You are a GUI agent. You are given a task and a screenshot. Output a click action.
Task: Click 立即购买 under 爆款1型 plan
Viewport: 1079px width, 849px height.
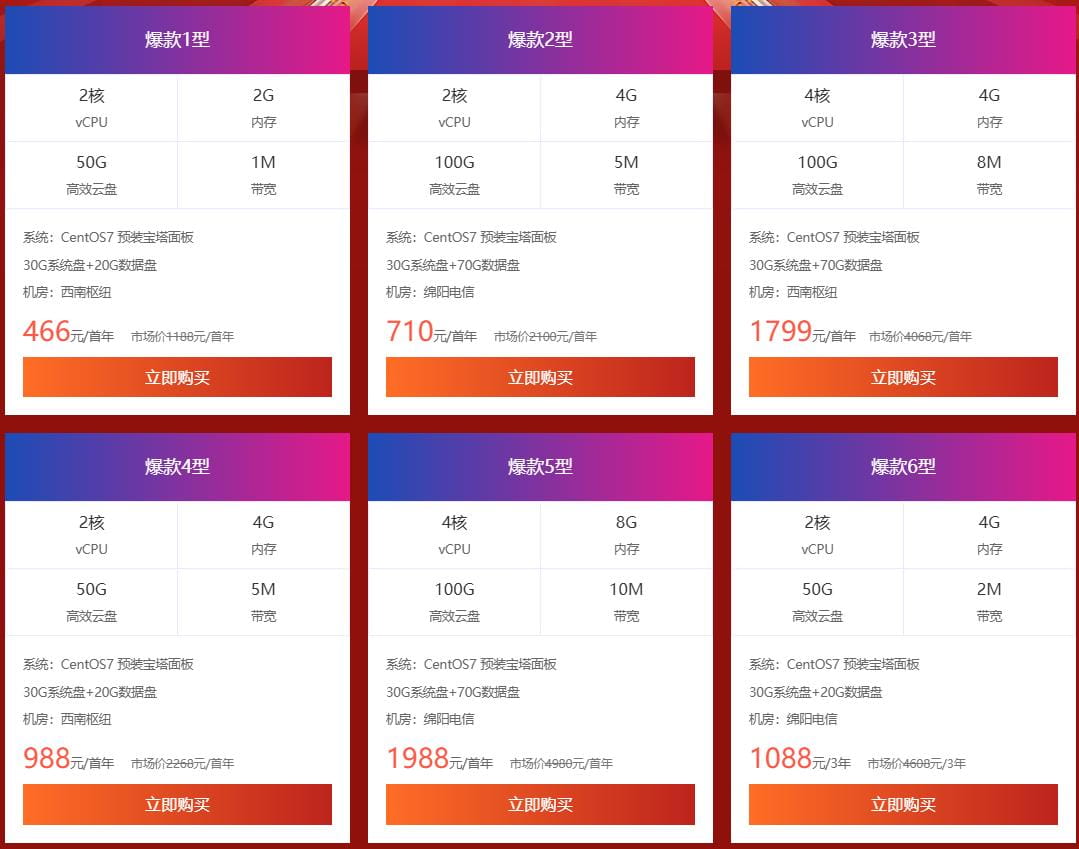coord(177,377)
